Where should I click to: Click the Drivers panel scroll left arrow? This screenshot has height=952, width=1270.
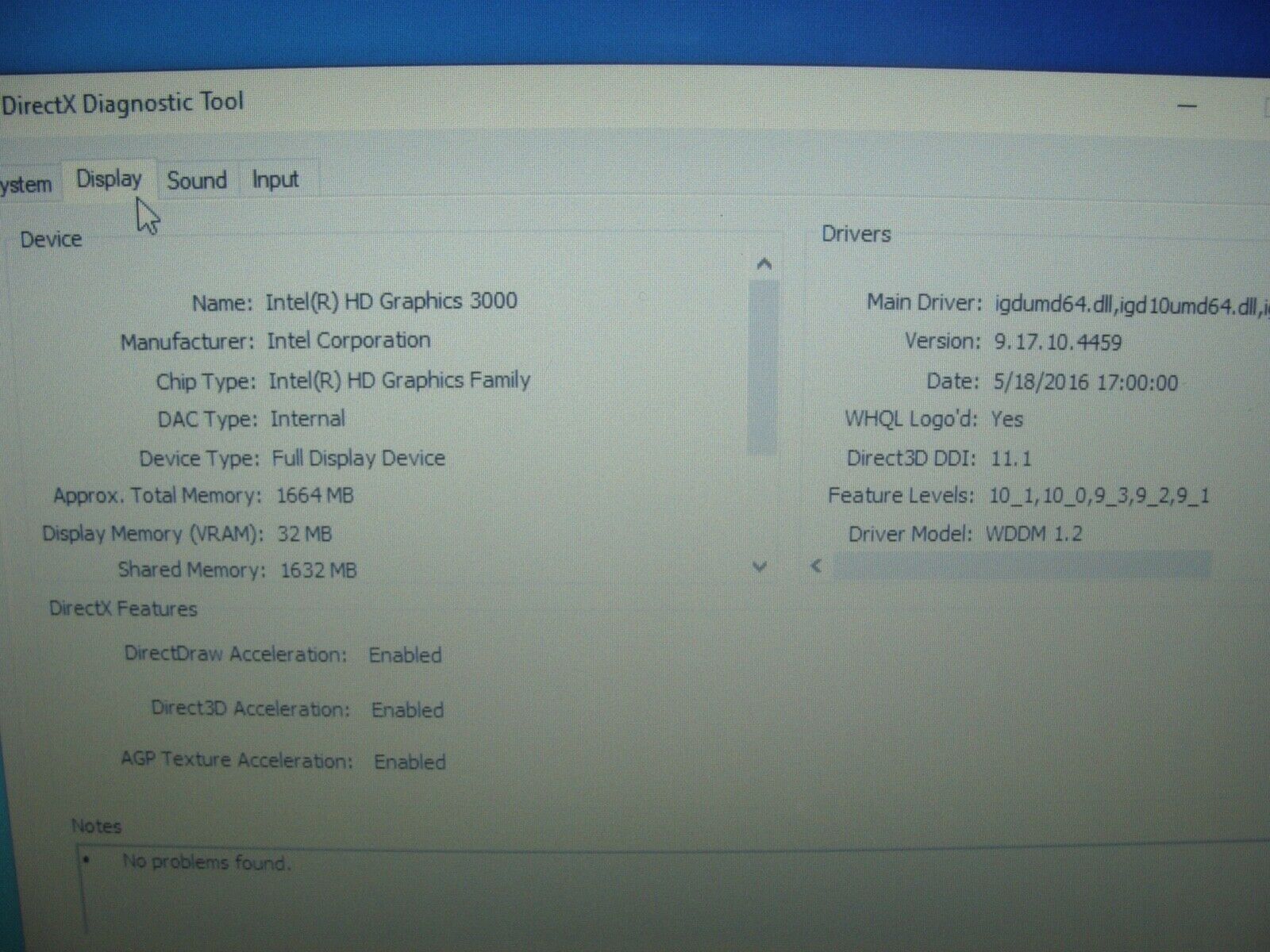(x=816, y=566)
